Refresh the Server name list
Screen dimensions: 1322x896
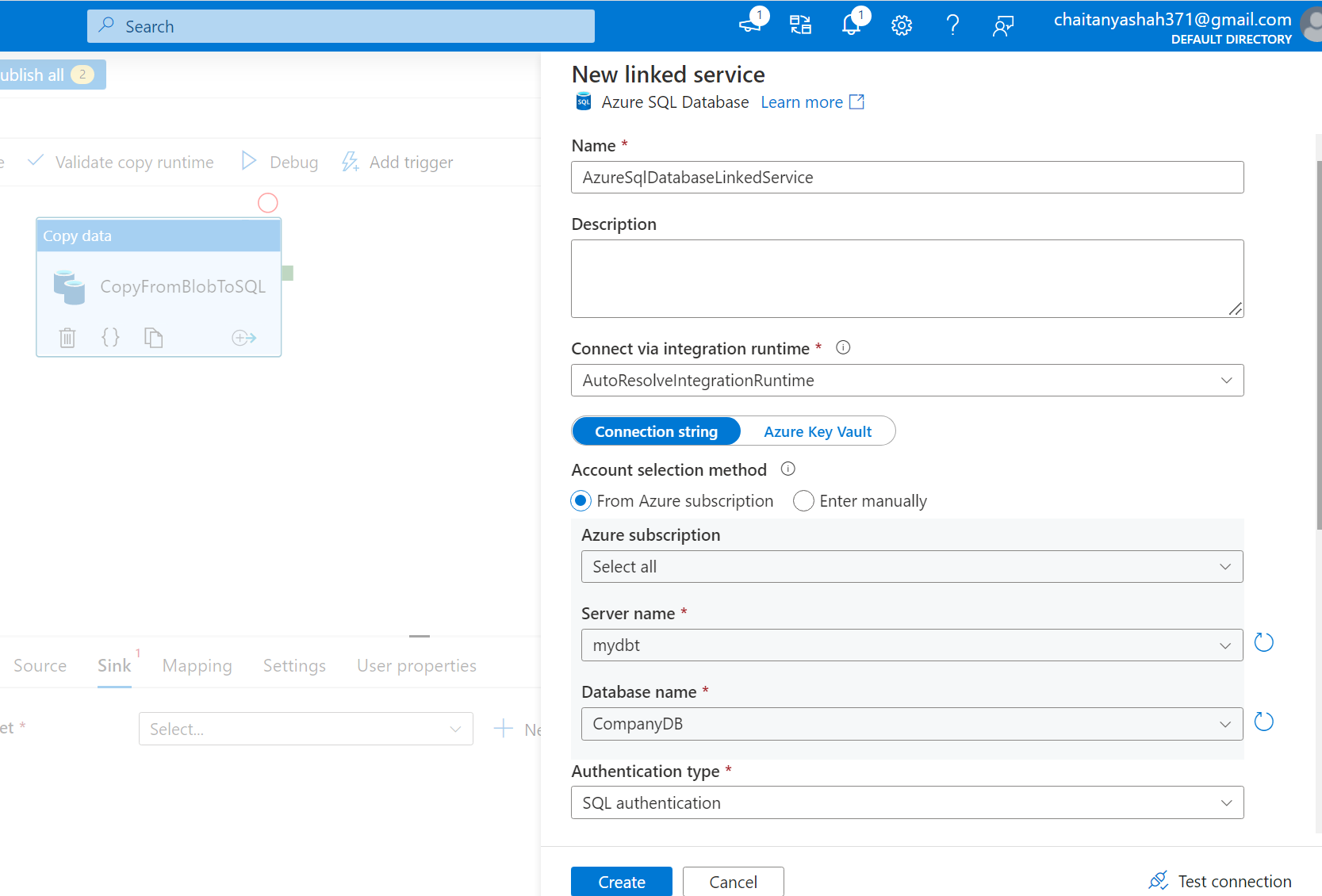1263,642
